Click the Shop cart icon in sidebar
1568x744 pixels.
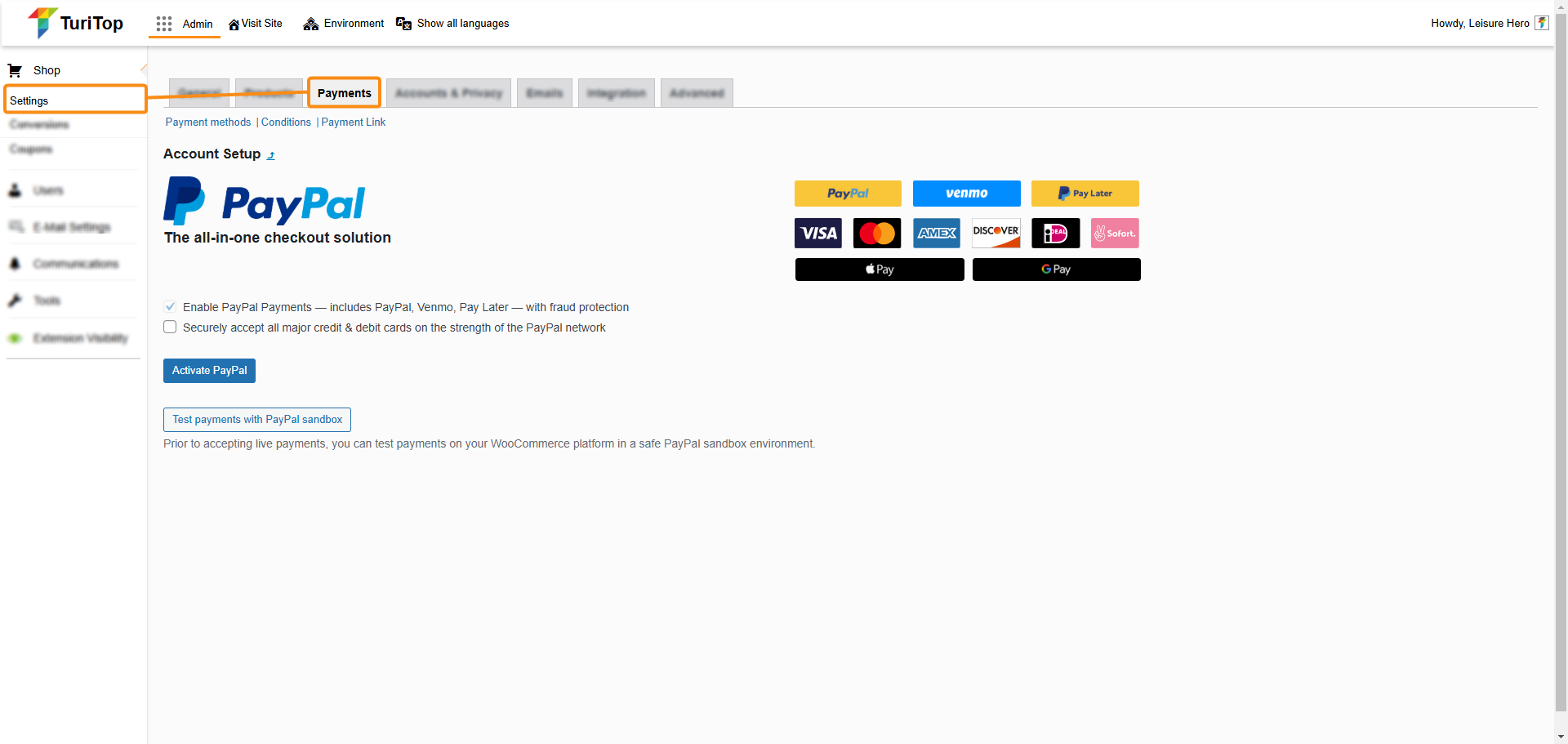[x=15, y=70]
